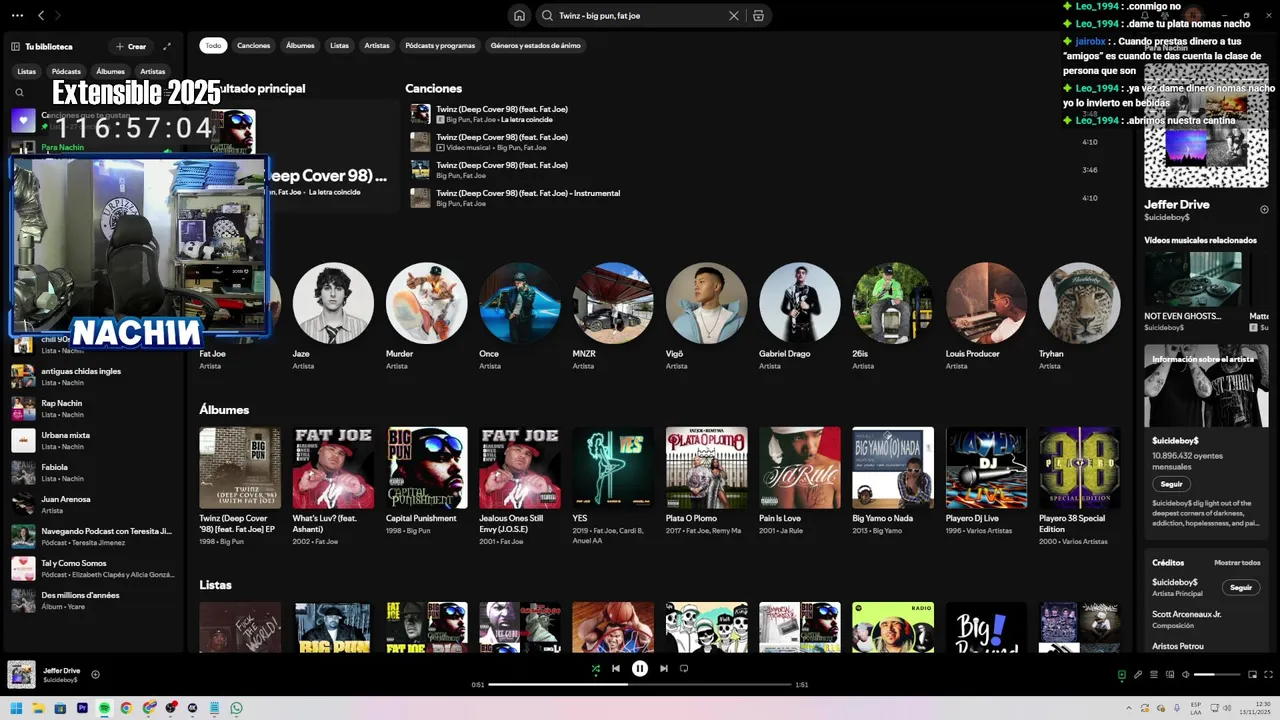
Task: Skip to the next track
Action: [663, 668]
